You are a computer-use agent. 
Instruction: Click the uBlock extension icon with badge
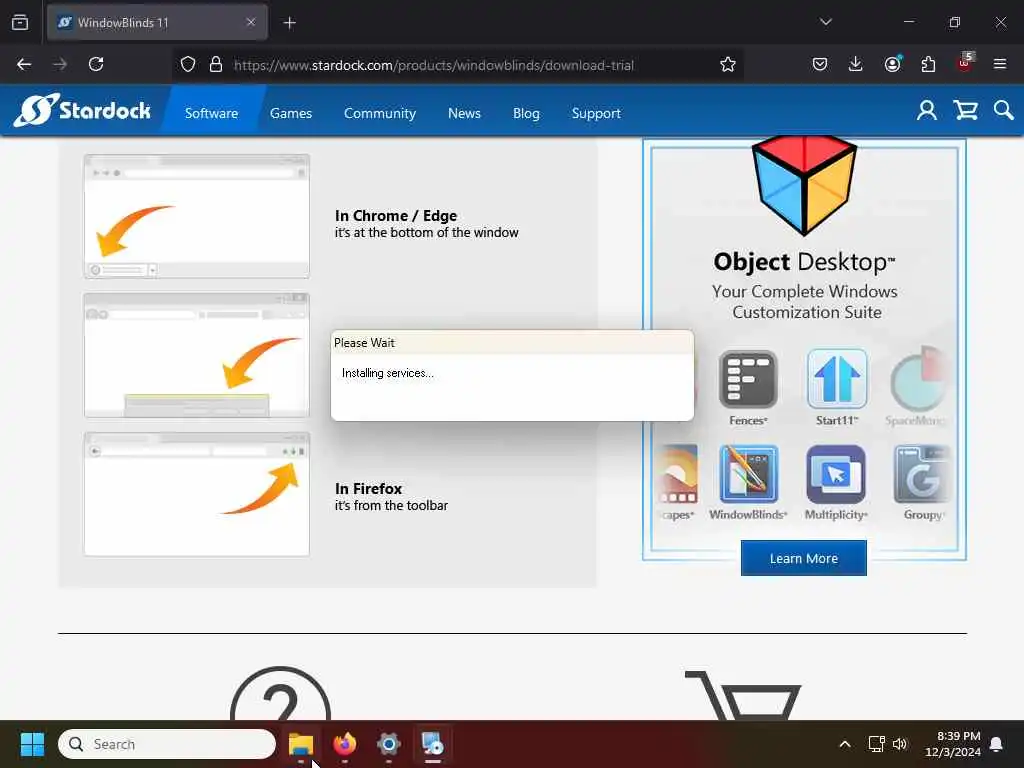(965, 63)
